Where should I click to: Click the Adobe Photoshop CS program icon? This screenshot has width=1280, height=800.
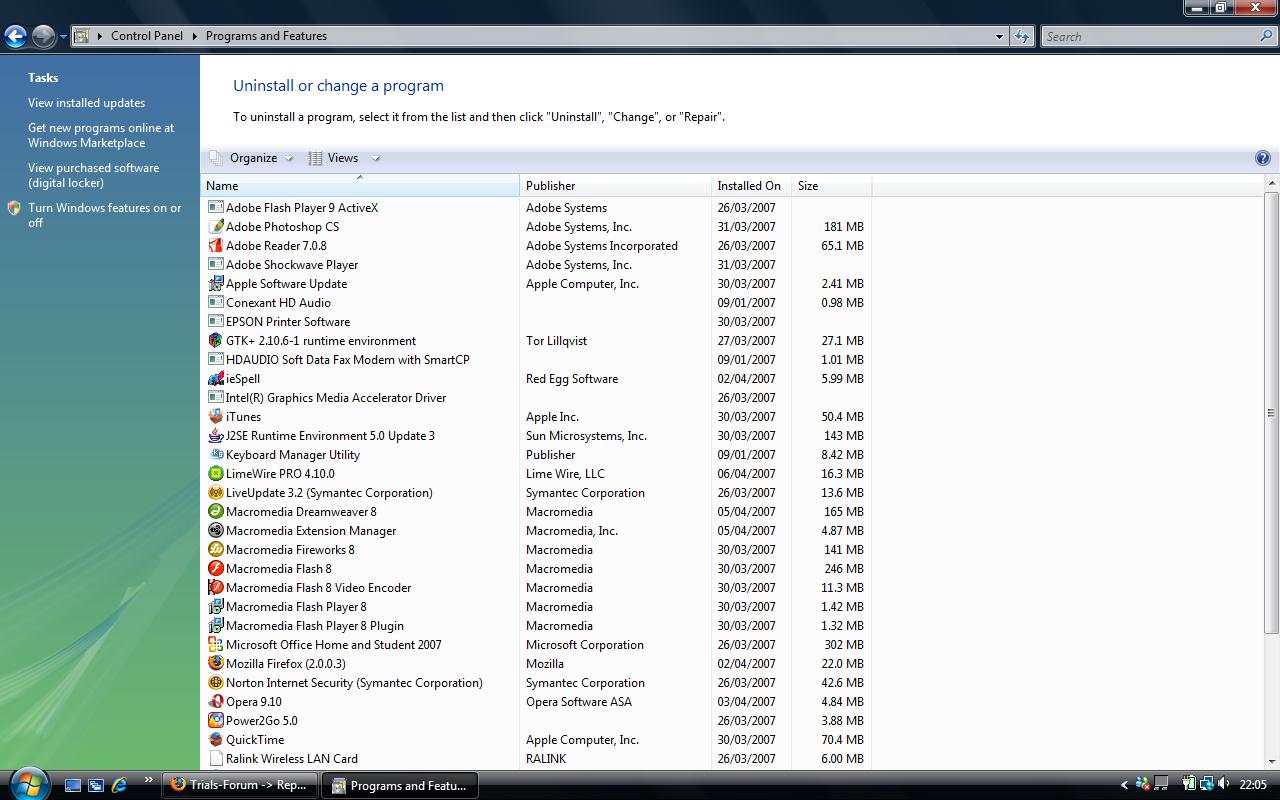(x=215, y=227)
